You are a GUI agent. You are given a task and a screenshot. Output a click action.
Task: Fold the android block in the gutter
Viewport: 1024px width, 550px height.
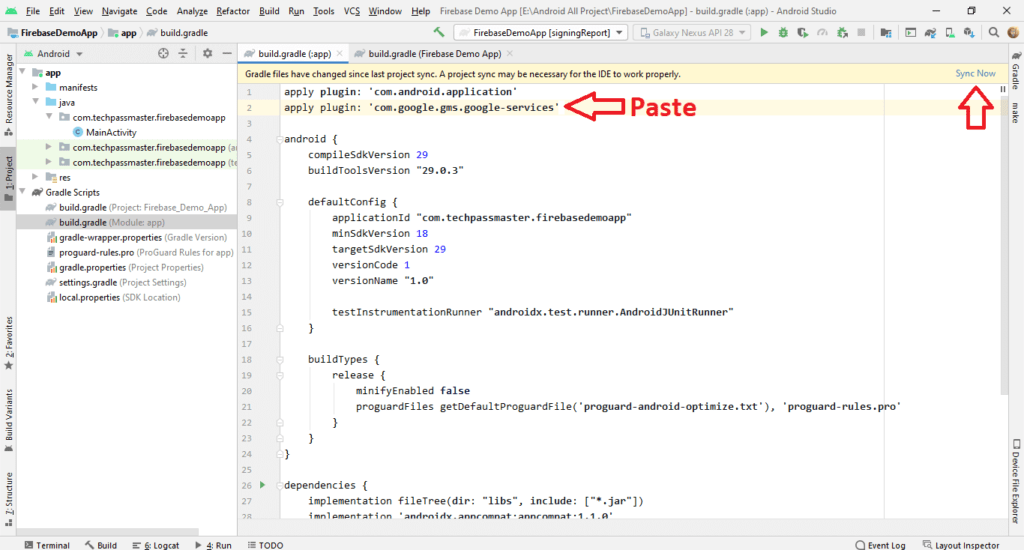[280, 139]
